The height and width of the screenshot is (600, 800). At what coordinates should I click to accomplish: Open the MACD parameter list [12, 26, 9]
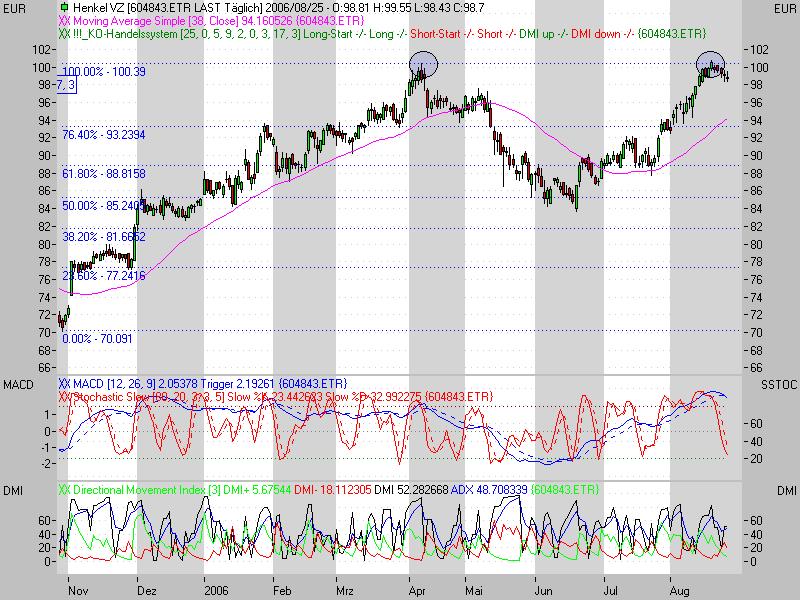pos(130,382)
